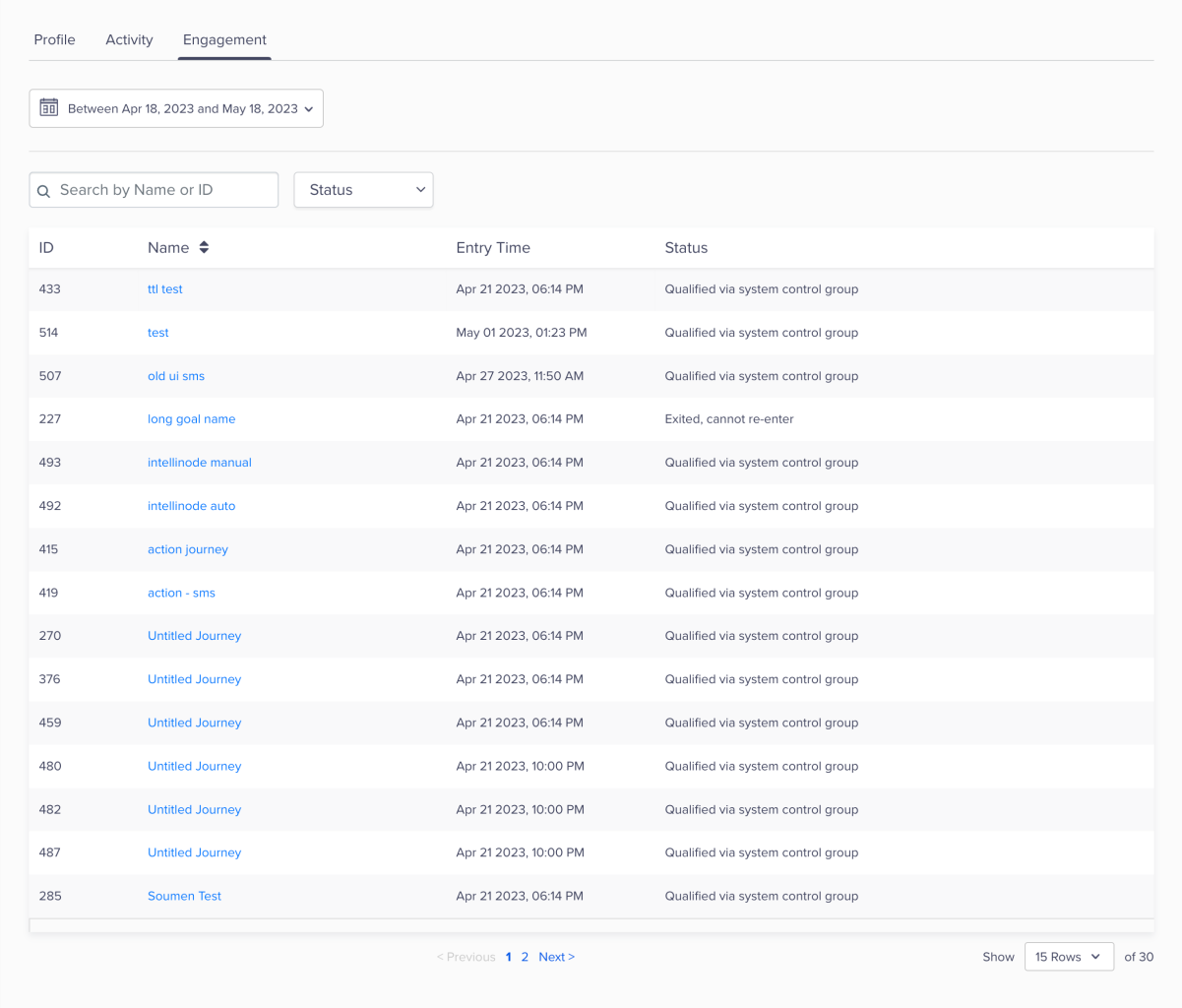Open the action - sms journey
Viewport: 1182px width, 1008px height.
click(181, 593)
